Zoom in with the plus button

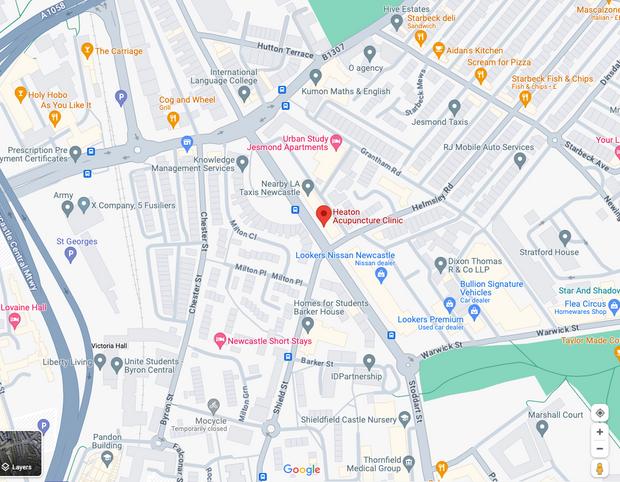click(x=599, y=432)
